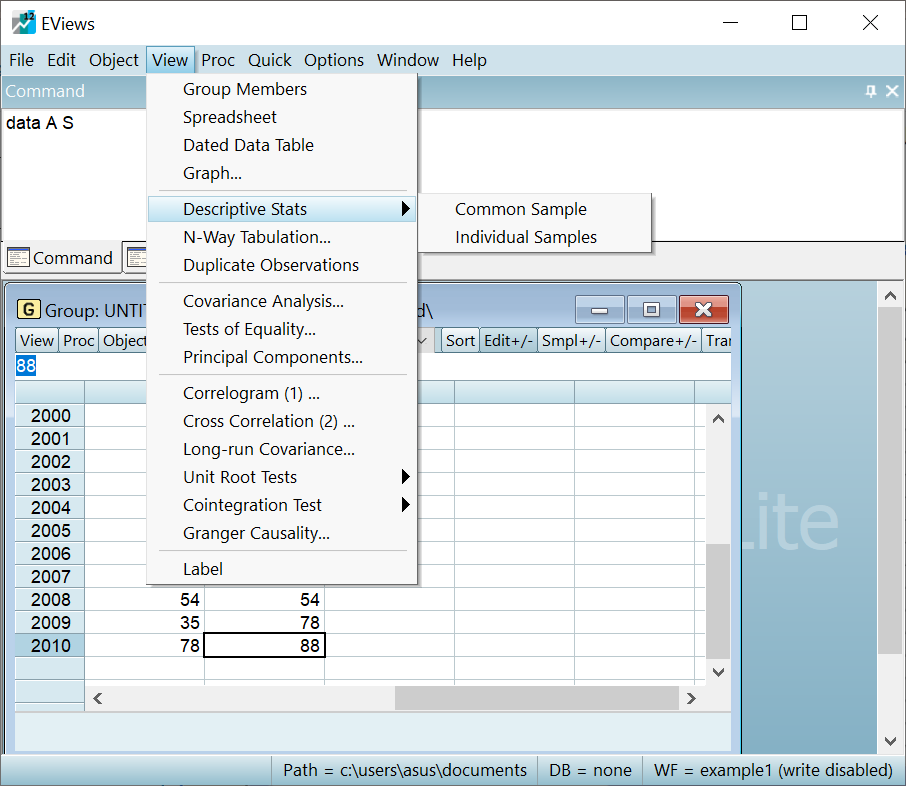Open the Quick menu in menu bar
The height and width of the screenshot is (786, 906).
(270, 60)
